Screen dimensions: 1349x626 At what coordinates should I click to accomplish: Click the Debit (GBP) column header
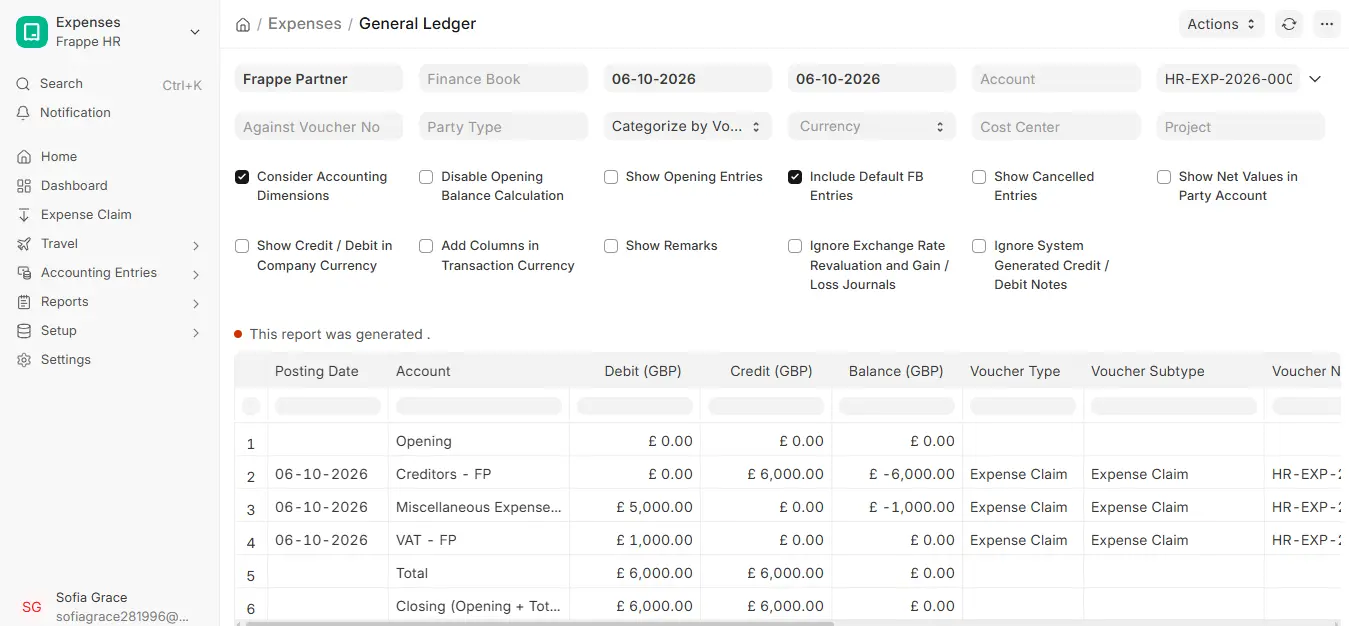[643, 371]
